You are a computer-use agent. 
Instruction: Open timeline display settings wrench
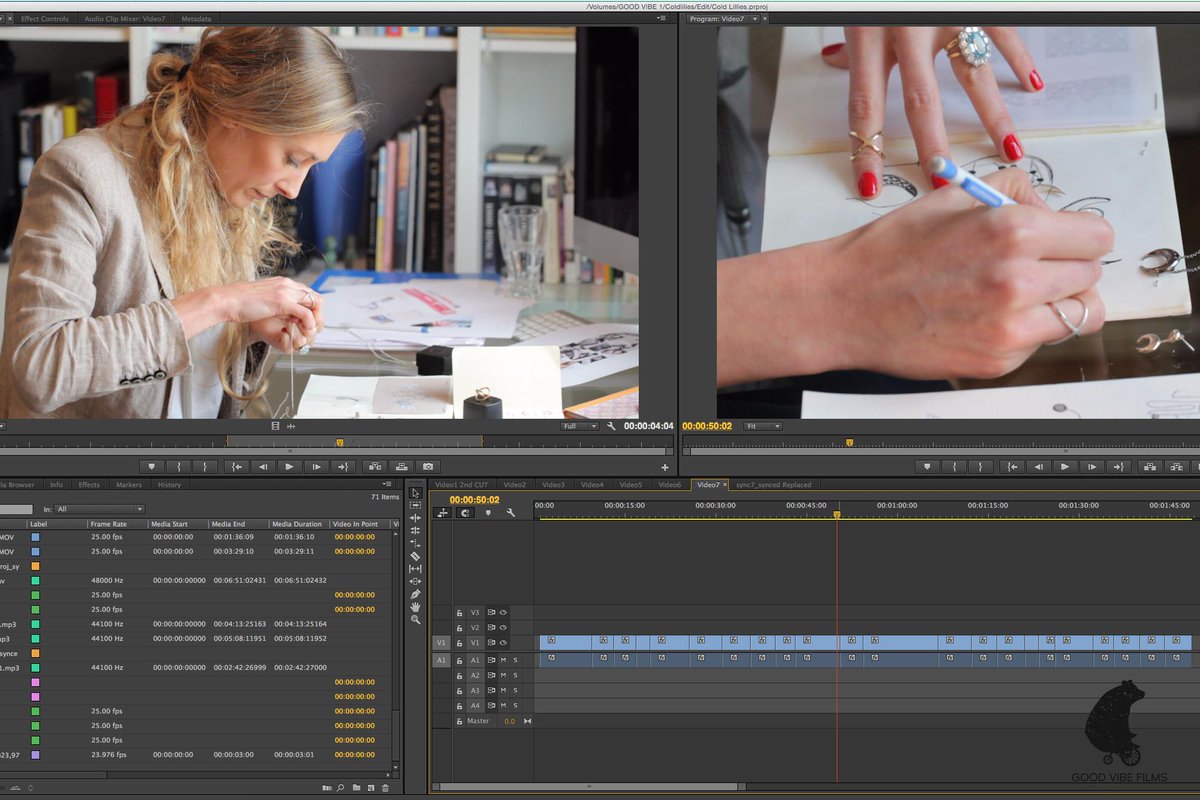[511, 513]
